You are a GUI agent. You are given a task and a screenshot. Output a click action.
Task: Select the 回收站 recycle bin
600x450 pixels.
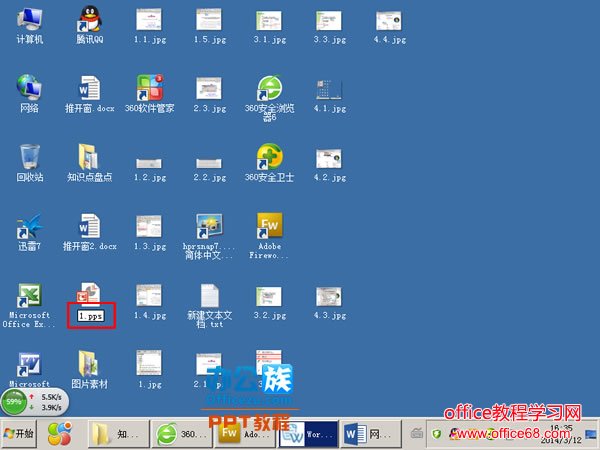[x=29, y=163]
